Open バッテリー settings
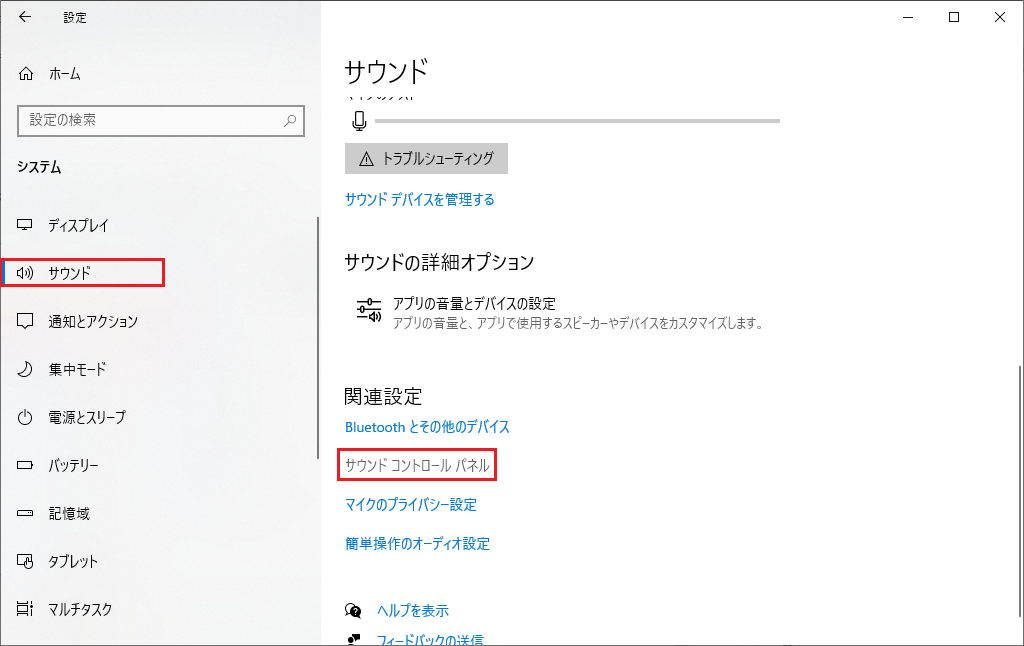 [73, 465]
